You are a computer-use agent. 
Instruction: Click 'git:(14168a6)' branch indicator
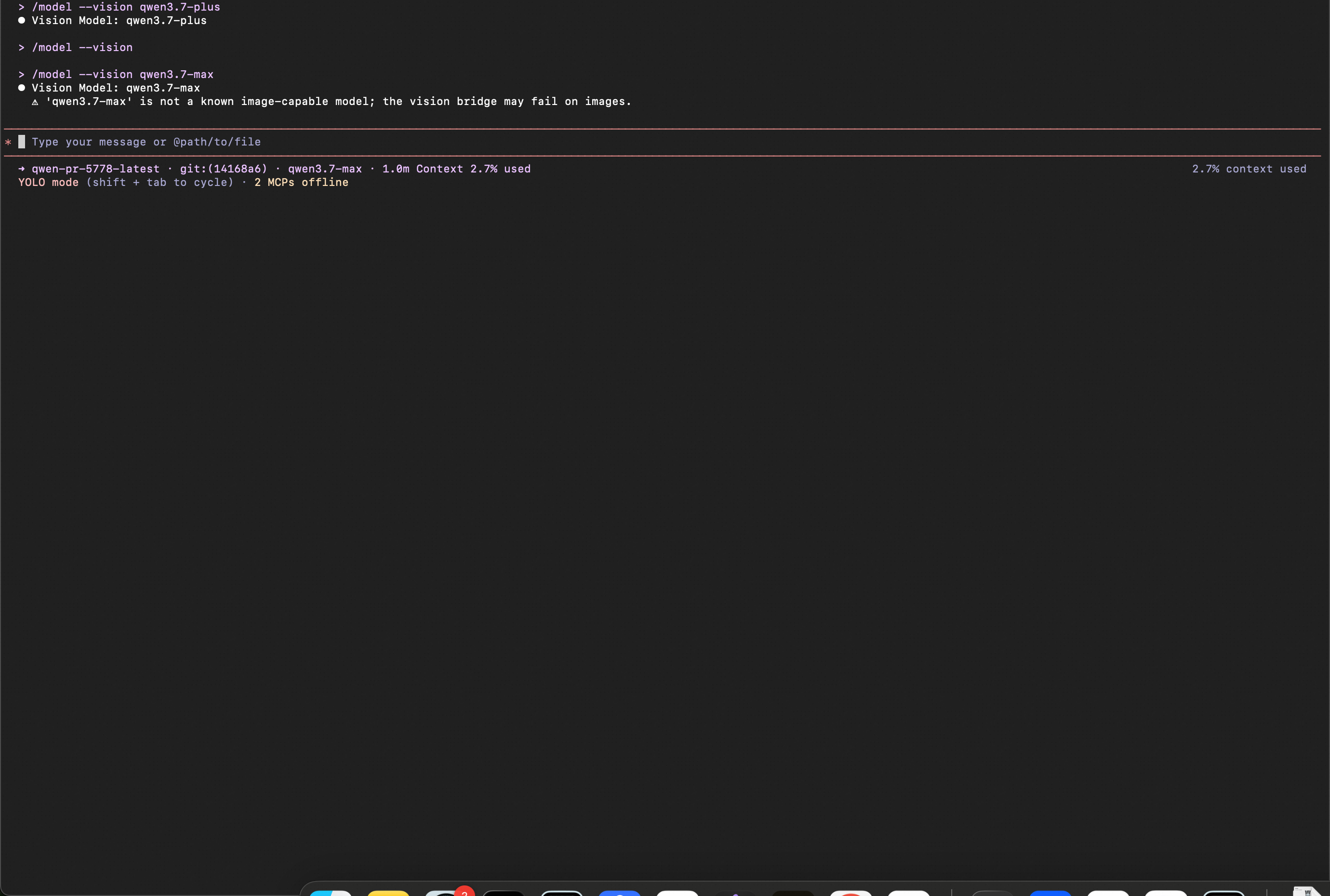224,169
